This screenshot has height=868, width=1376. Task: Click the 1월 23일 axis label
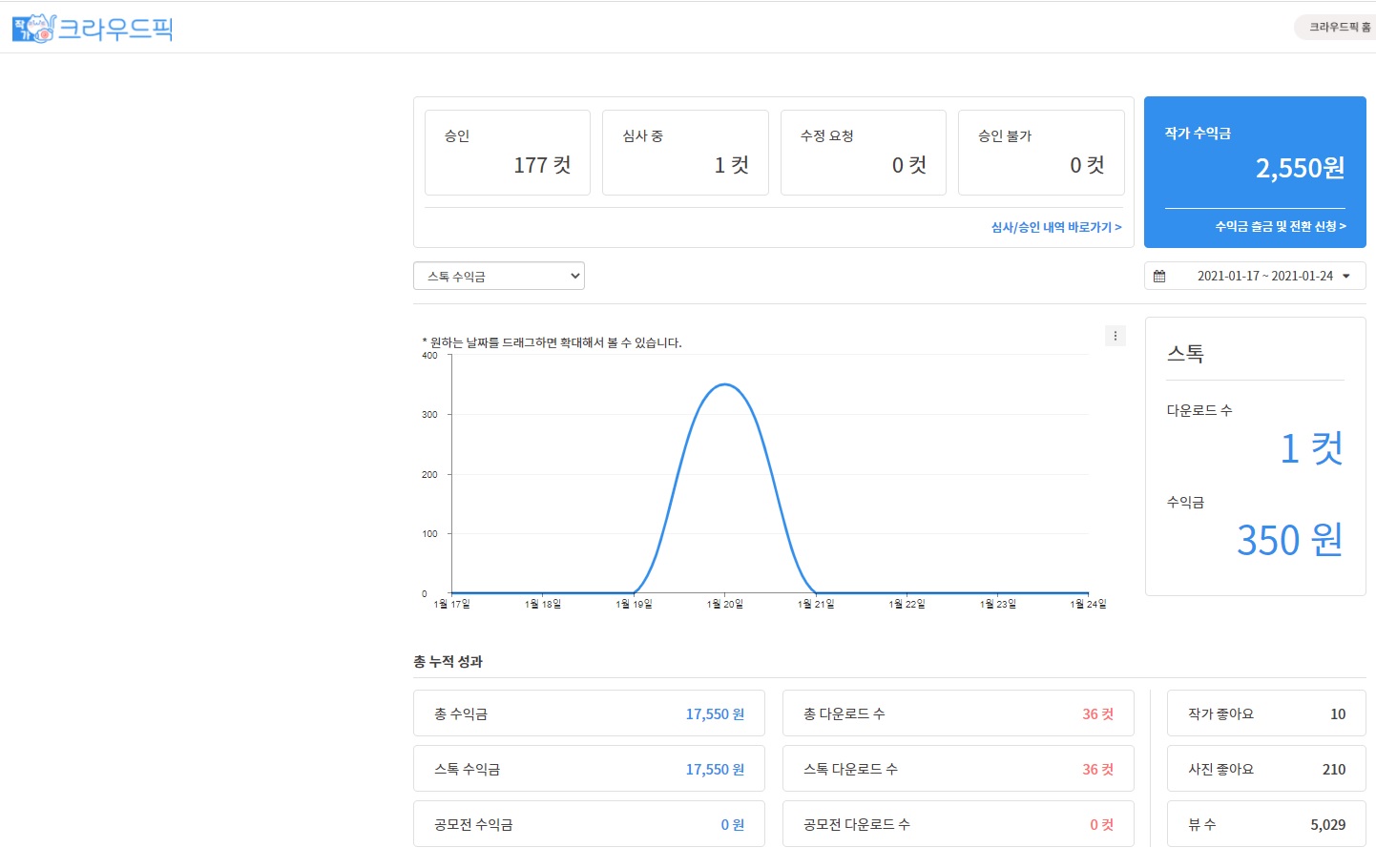click(998, 604)
